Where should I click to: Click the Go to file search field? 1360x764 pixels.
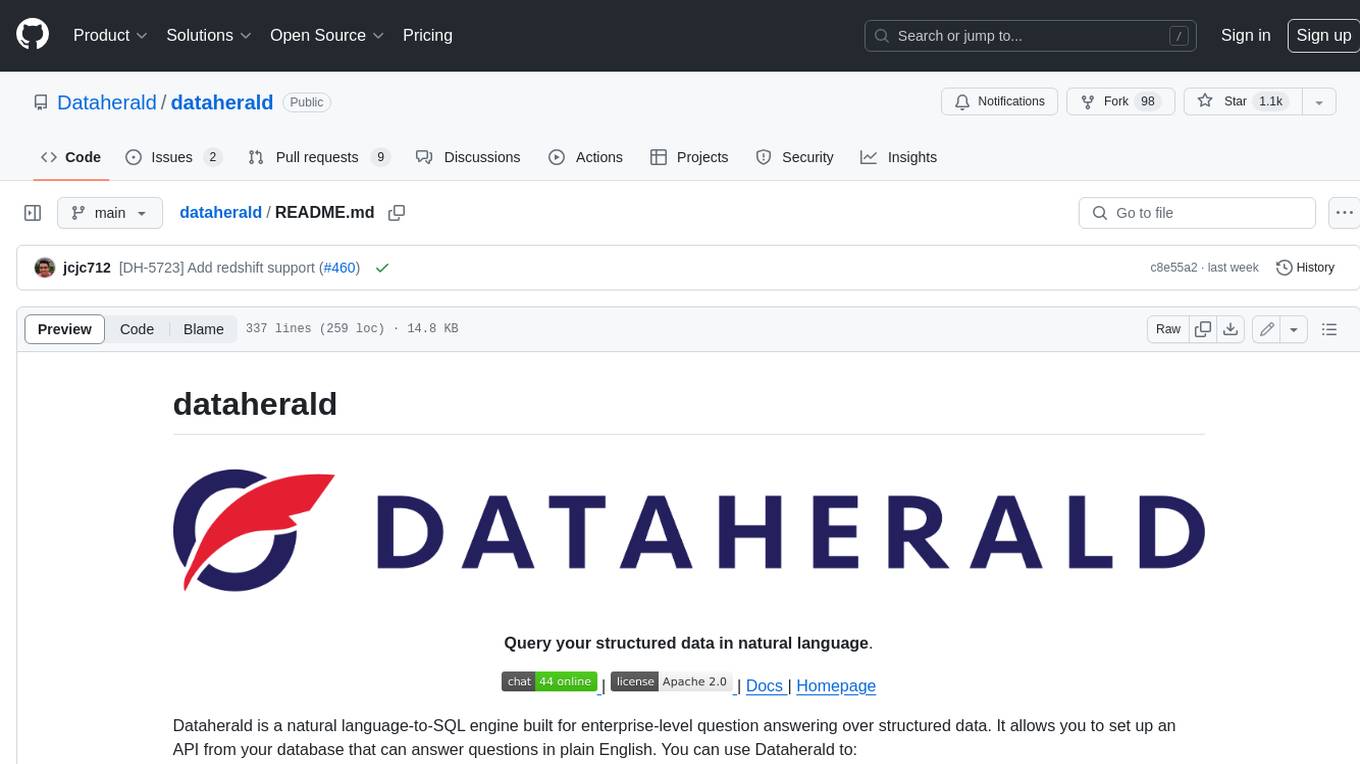[1197, 213]
